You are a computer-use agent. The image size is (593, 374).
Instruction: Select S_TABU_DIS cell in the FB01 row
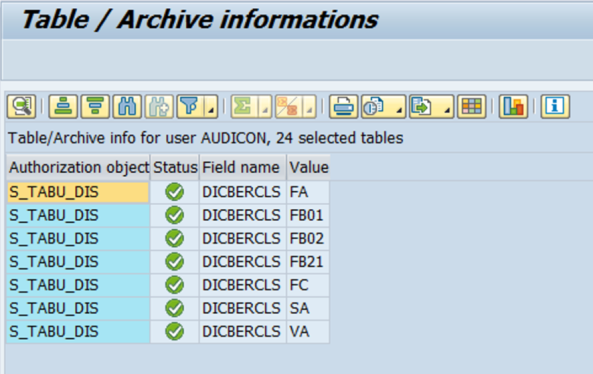coord(78,216)
